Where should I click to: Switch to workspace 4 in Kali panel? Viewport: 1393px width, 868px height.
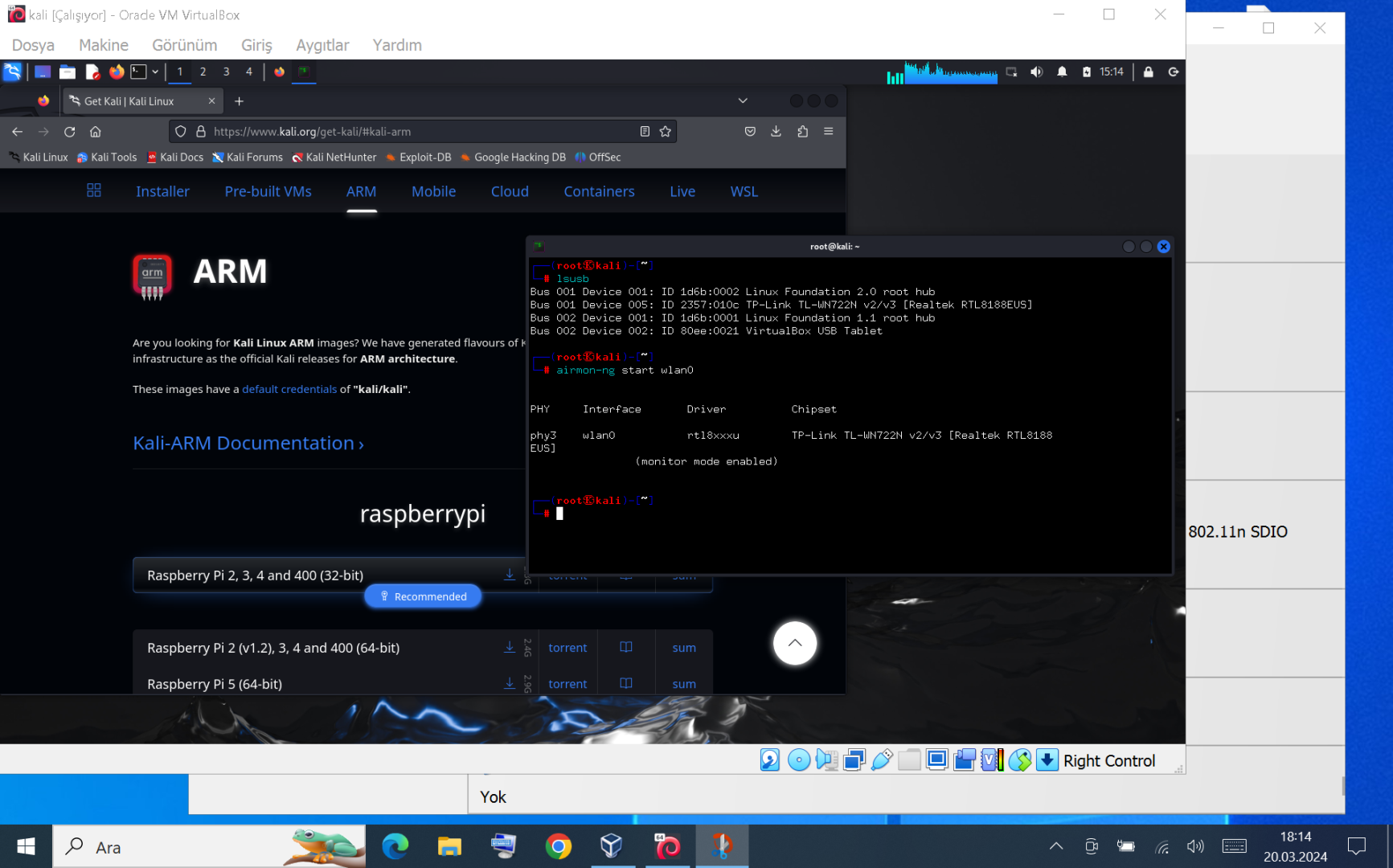(x=249, y=72)
